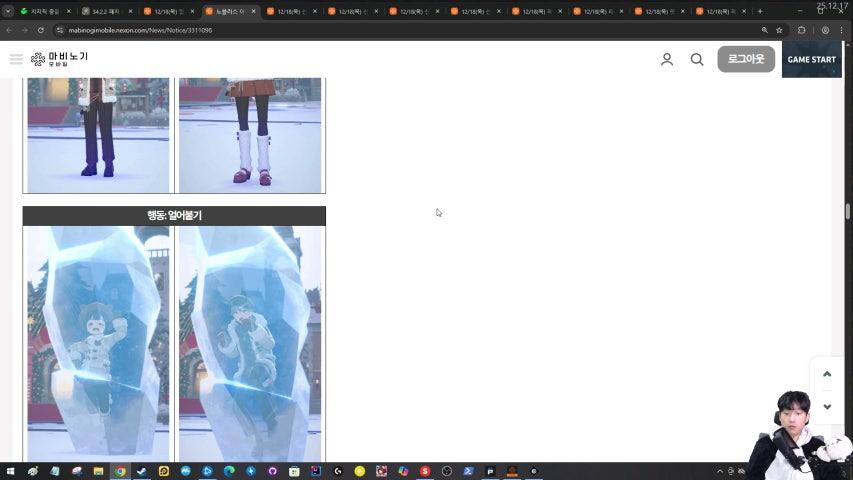Open Microsoft Edge from the taskbar
Screen dimensions: 853x480
(229, 471)
